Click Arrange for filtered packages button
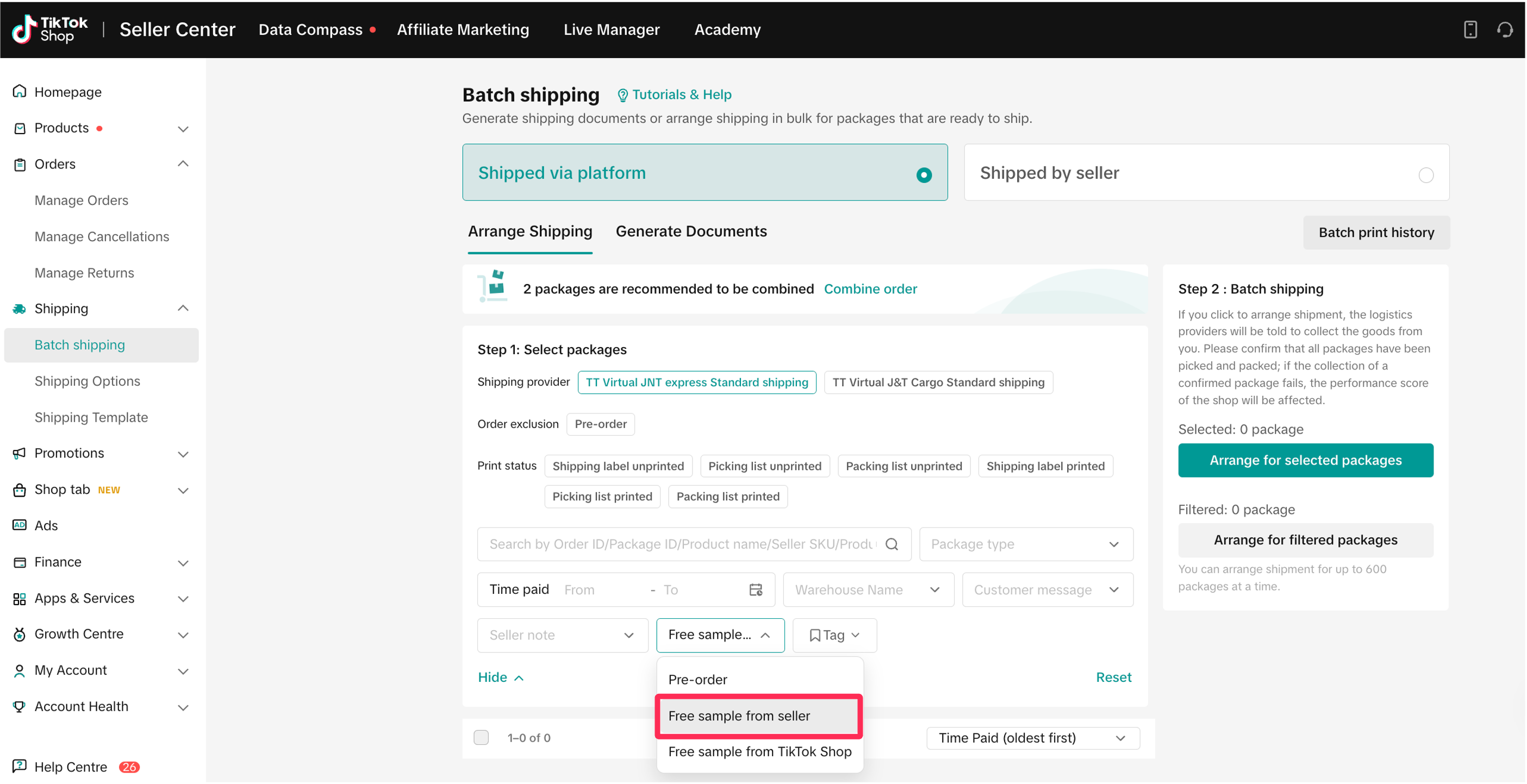This screenshot has width=1527, height=784. 1305,540
